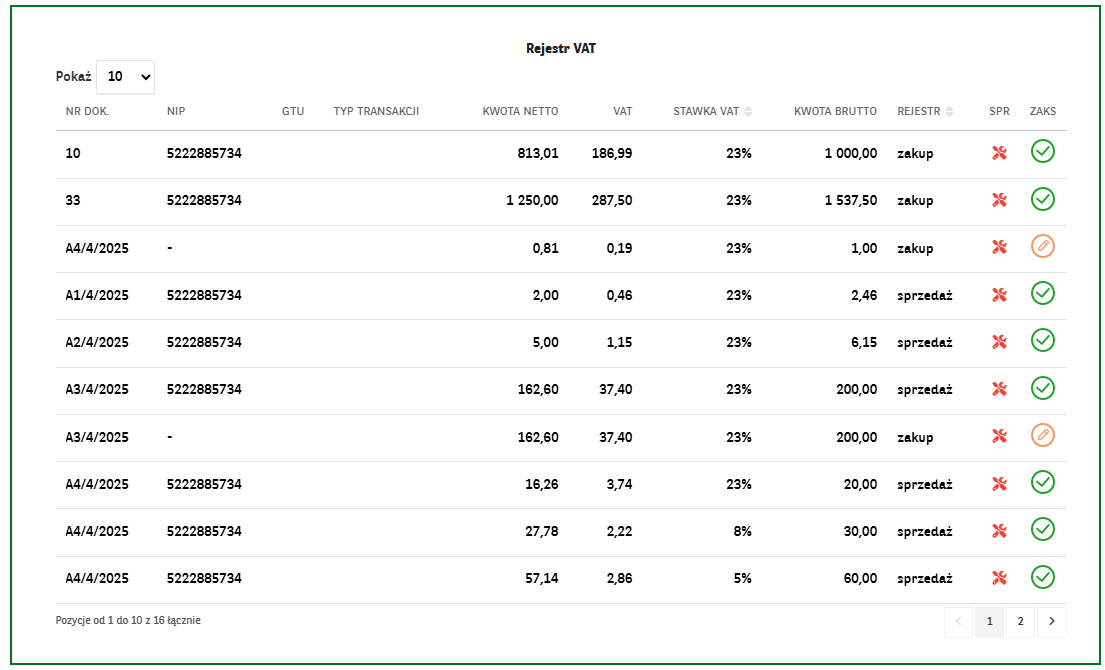
Task: Click the tools icon in the 1,00 brutto zakup row
Action: tap(999, 247)
